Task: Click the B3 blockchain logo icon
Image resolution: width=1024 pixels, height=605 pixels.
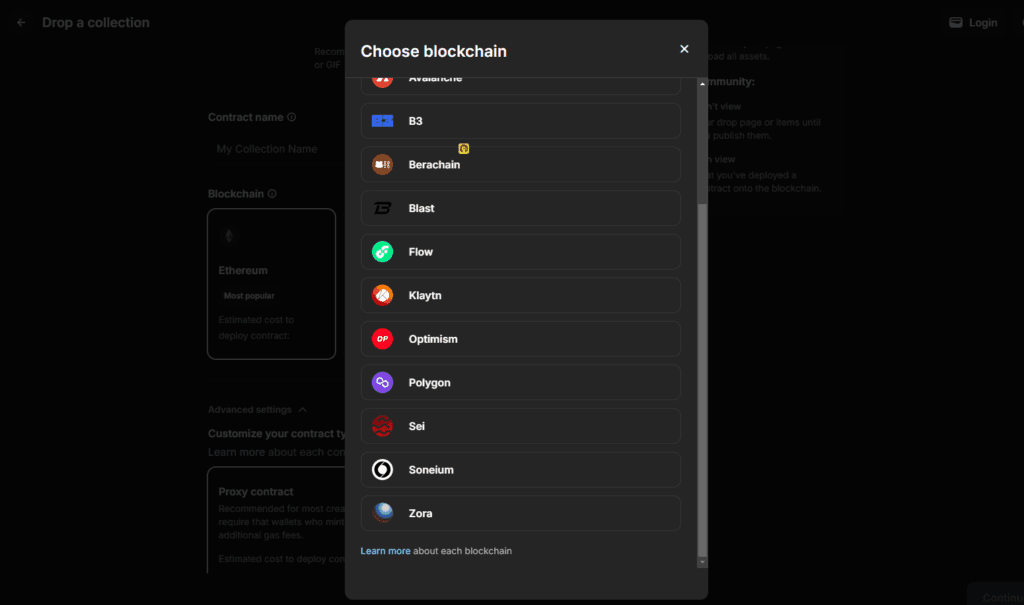Action: pyautogui.click(x=382, y=121)
